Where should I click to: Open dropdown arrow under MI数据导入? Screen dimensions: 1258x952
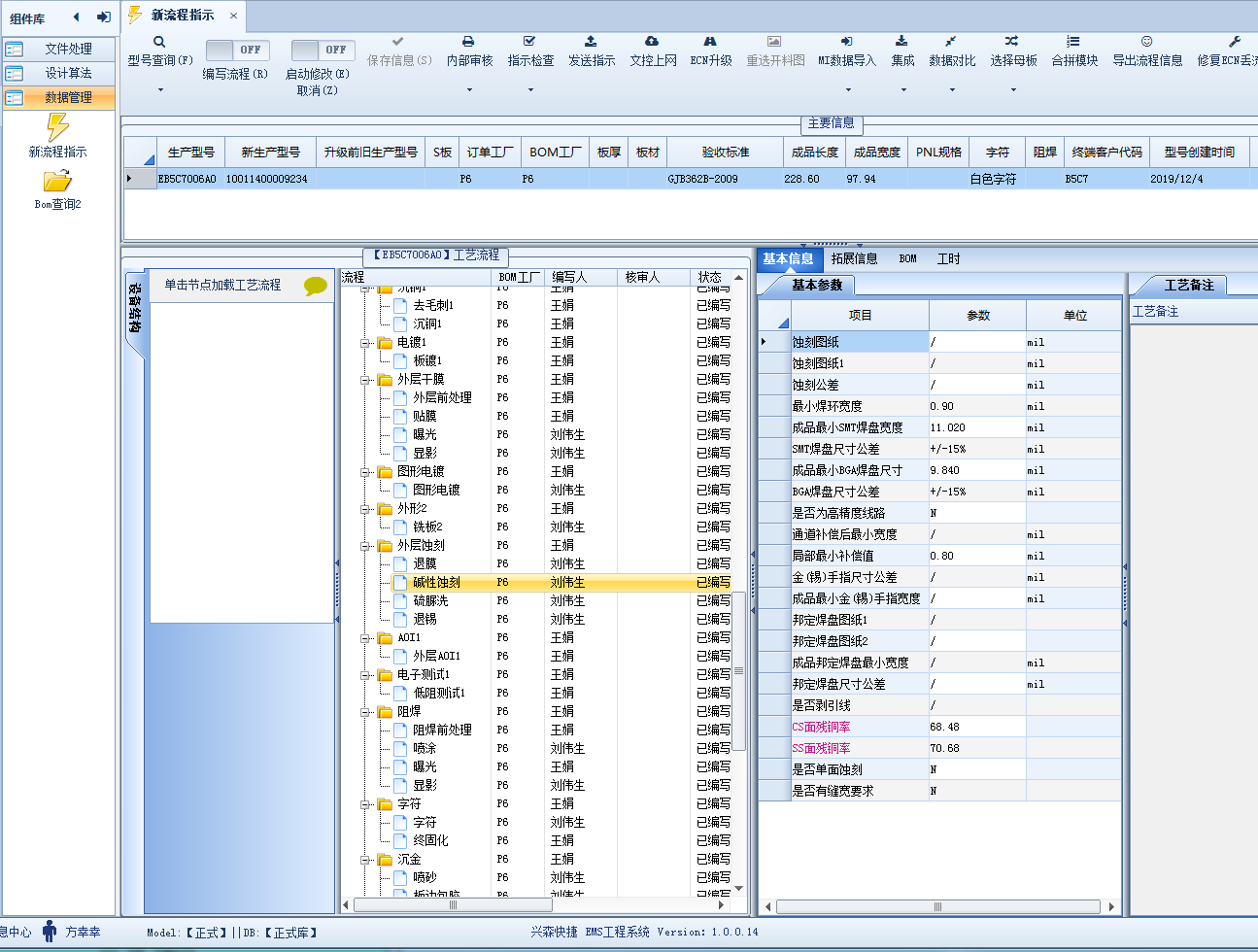click(848, 89)
